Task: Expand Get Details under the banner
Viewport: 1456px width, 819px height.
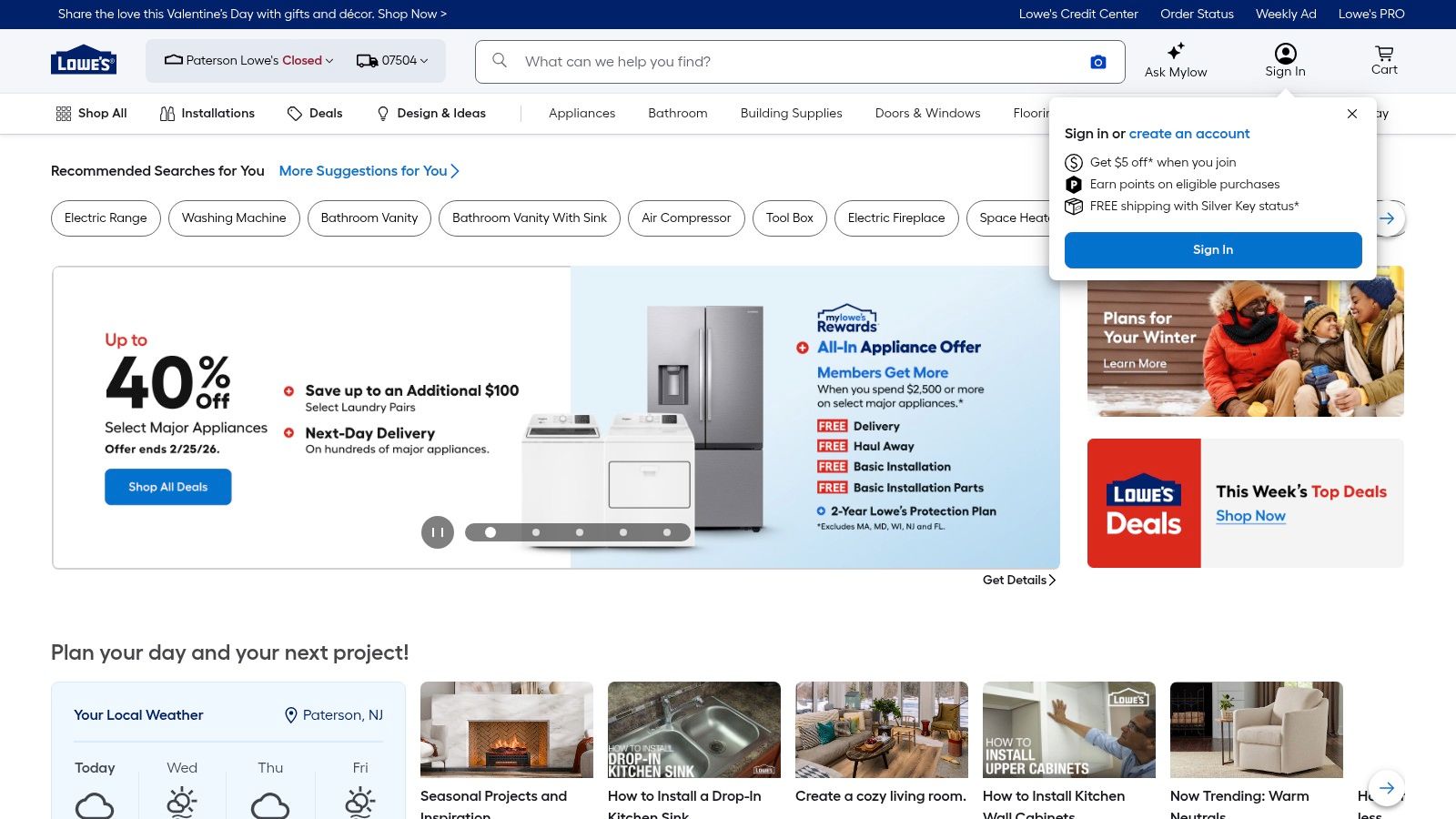Action: point(1019,580)
